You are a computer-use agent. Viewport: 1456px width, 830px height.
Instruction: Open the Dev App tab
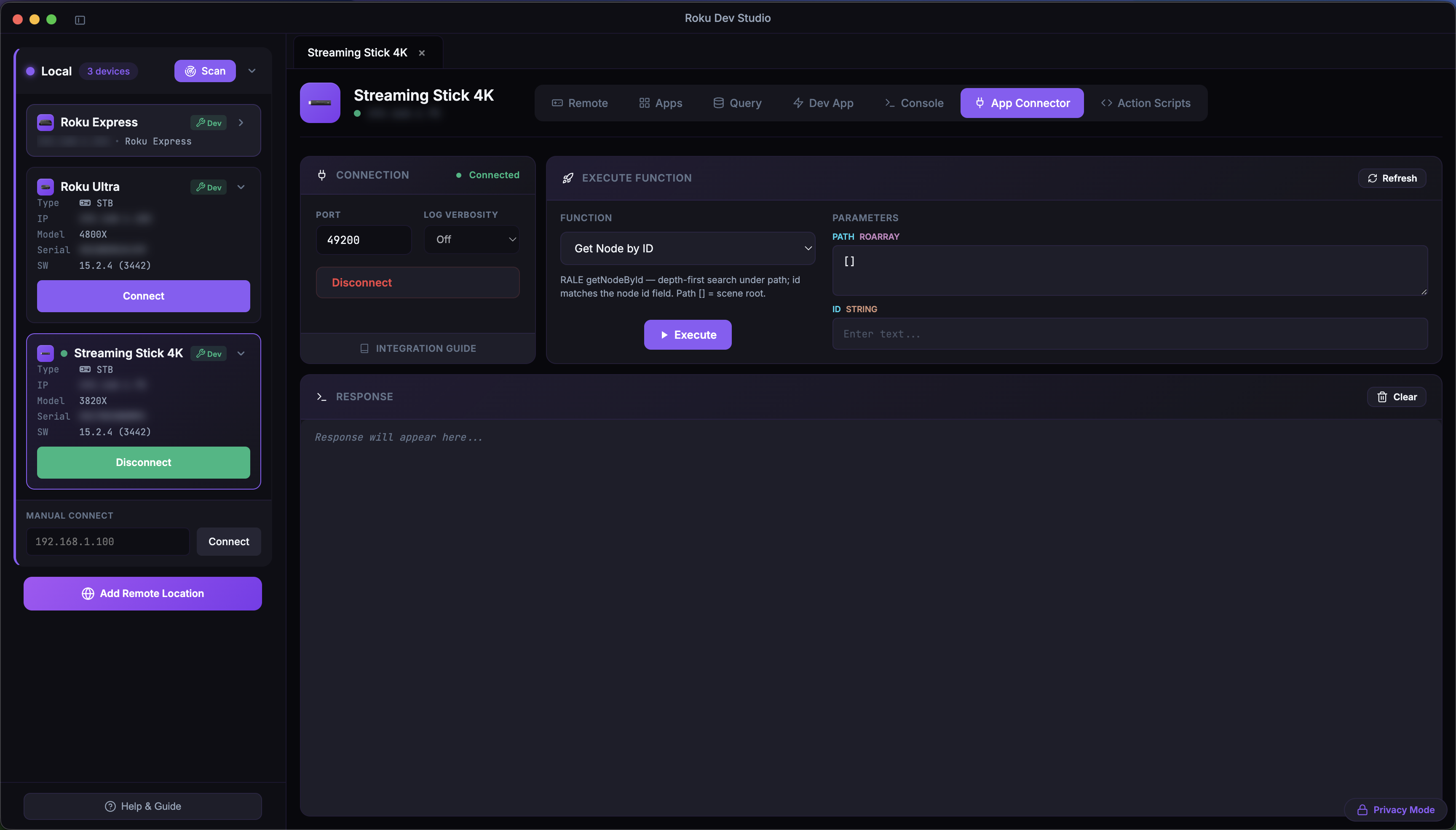coord(823,103)
